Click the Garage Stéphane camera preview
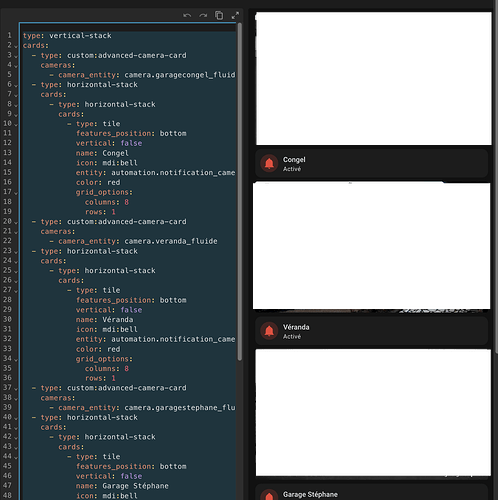 click(x=373, y=413)
